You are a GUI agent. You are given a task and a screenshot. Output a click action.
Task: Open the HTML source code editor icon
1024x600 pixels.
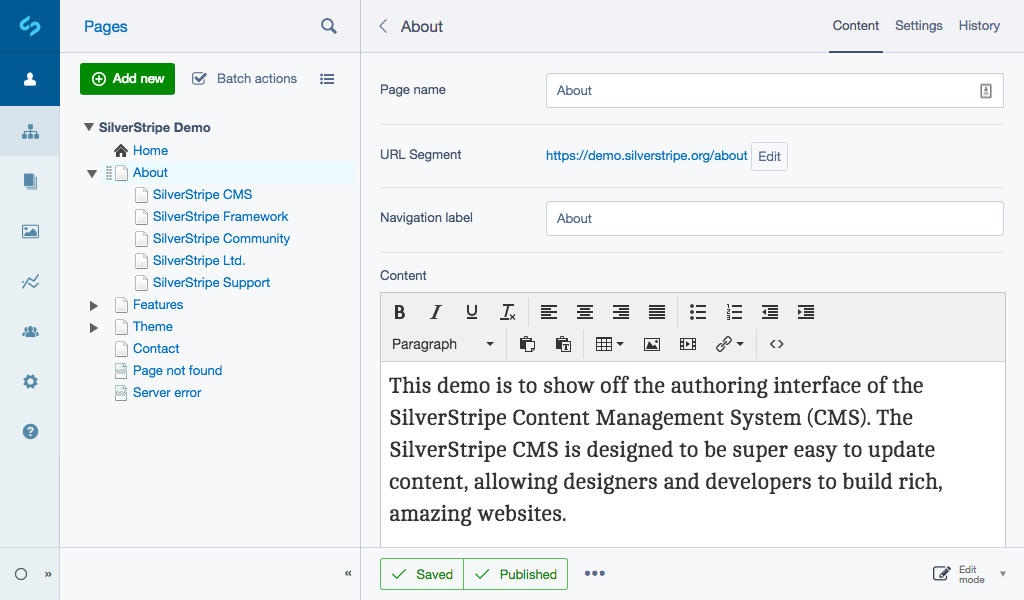click(x=777, y=344)
